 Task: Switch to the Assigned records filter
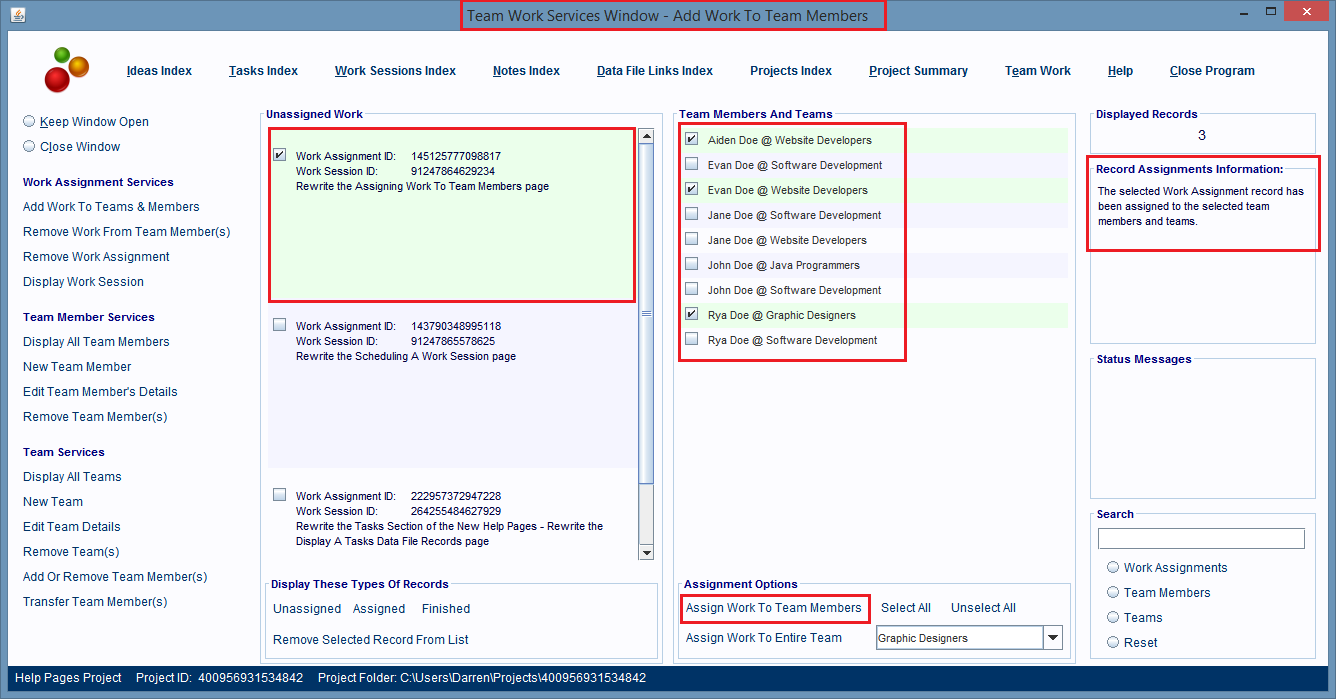click(379, 608)
